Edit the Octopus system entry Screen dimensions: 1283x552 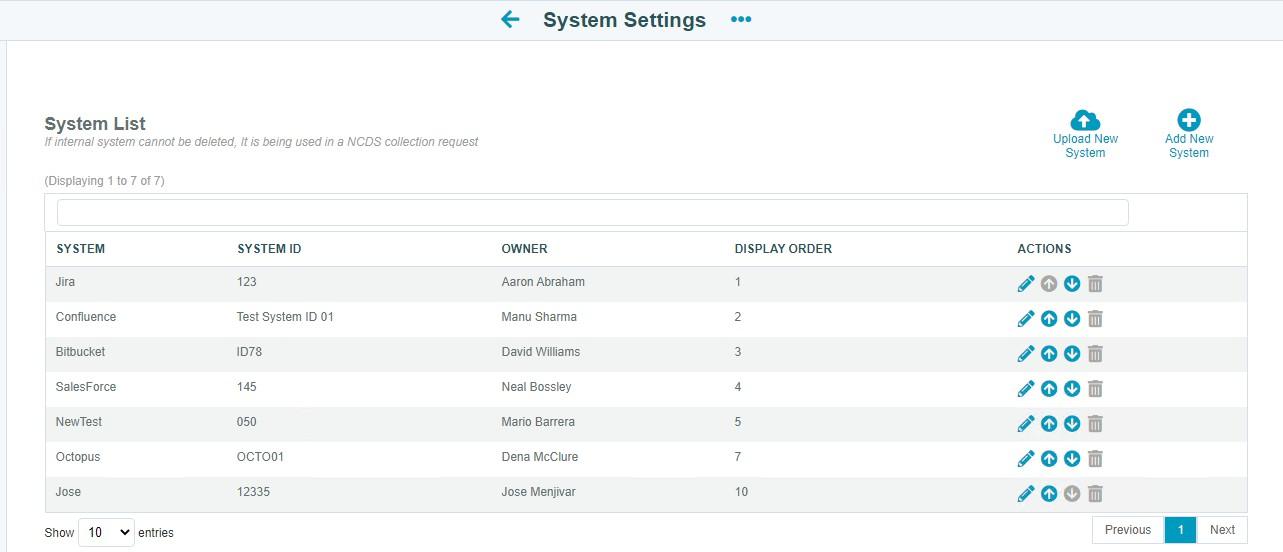point(1026,459)
